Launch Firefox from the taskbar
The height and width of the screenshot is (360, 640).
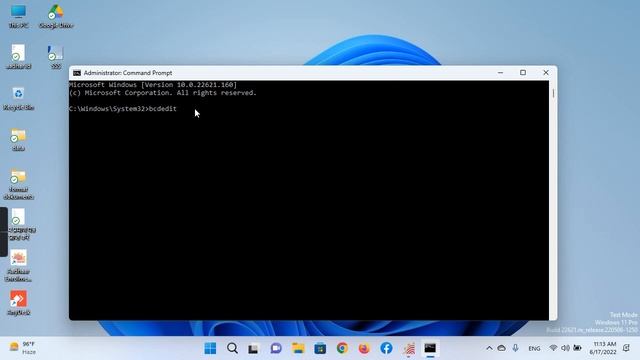click(x=364, y=348)
